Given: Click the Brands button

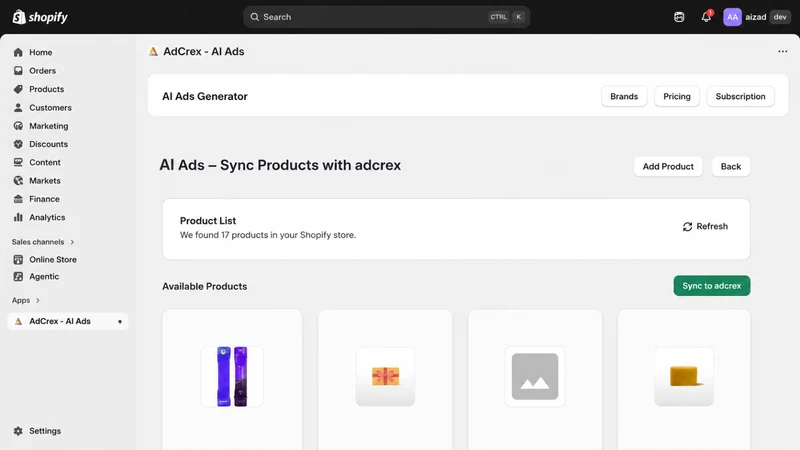Looking at the screenshot, I should 624,96.
